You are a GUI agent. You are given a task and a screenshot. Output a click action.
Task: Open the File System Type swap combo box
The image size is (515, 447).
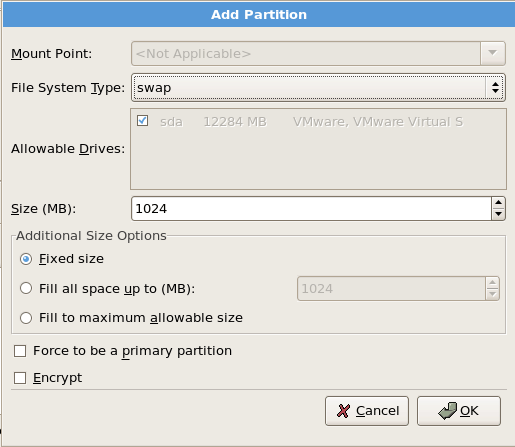click(x=318, y=88)
